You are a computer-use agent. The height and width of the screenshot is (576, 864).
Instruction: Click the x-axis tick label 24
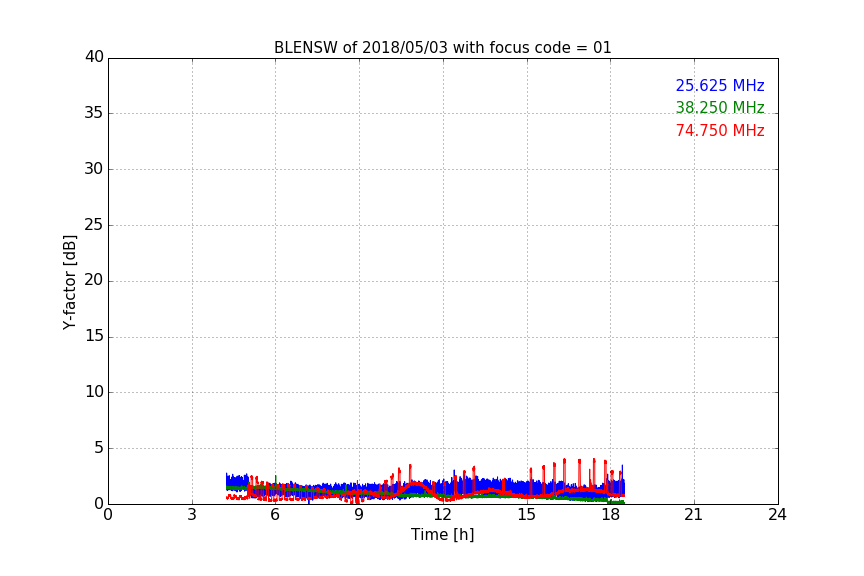[x=777, y=515]
